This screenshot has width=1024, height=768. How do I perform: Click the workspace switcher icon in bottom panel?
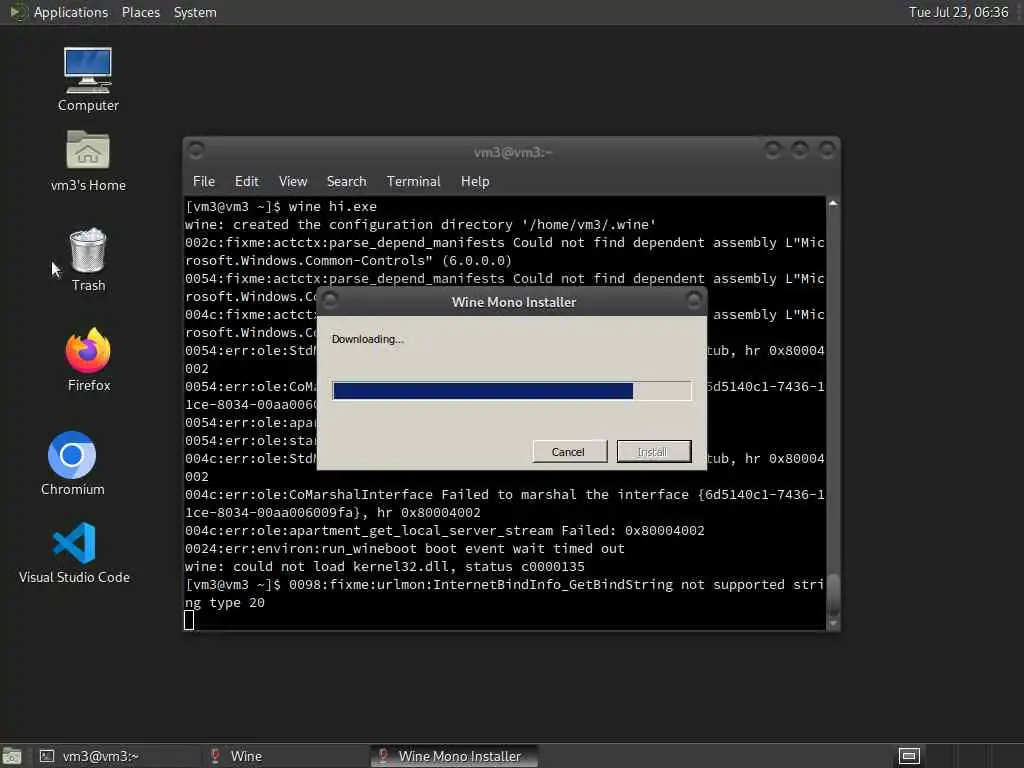coord(909,756)
